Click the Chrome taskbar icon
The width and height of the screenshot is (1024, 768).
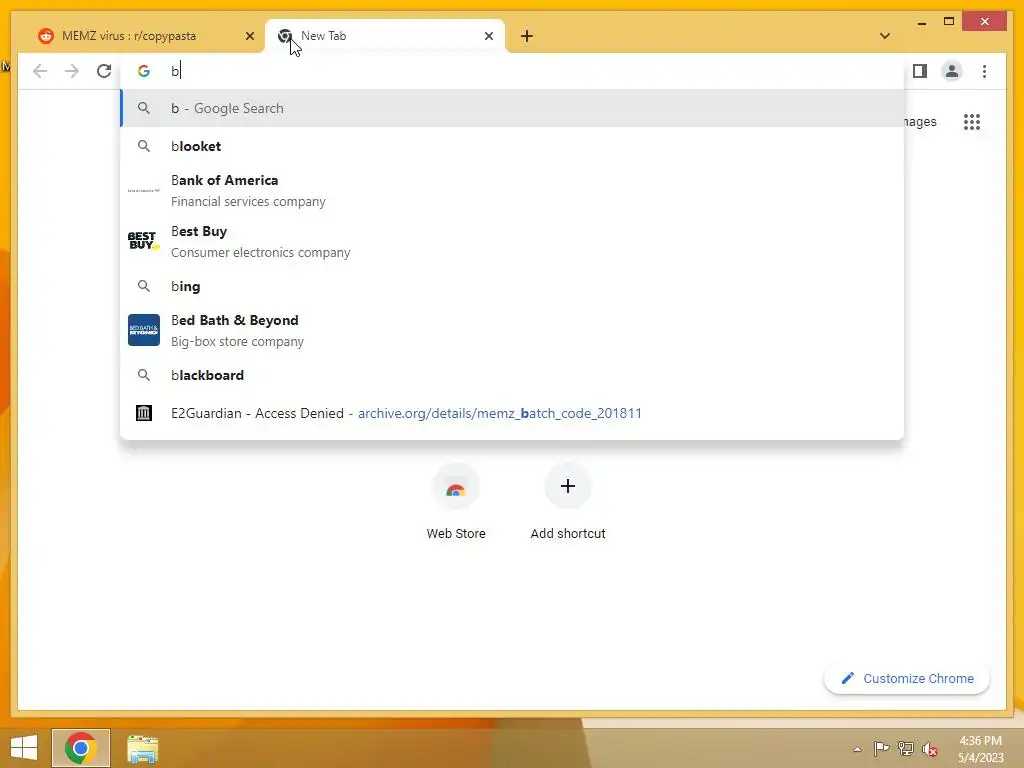81,748
